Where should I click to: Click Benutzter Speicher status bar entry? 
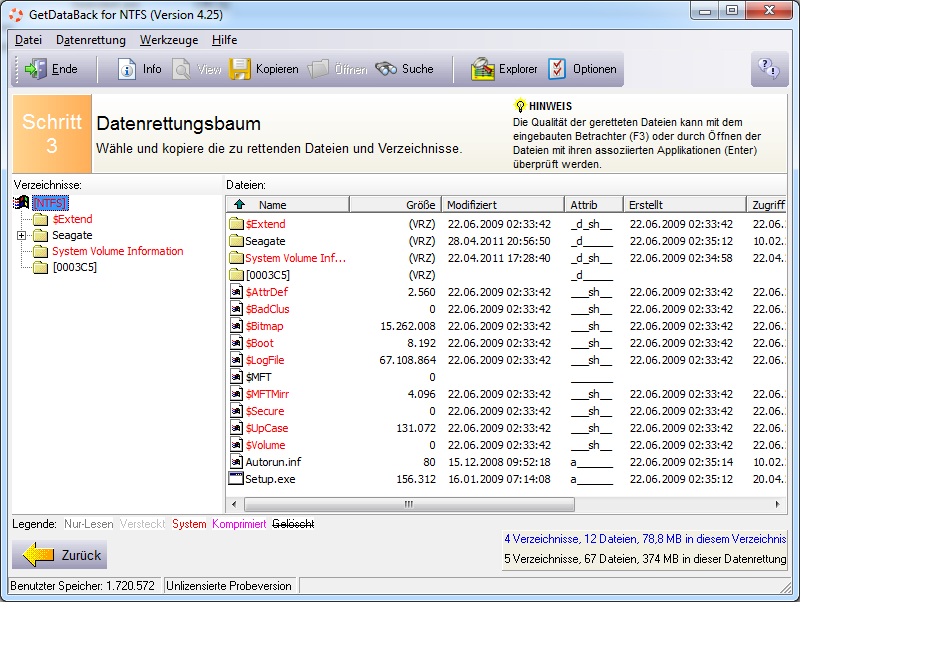82,586
